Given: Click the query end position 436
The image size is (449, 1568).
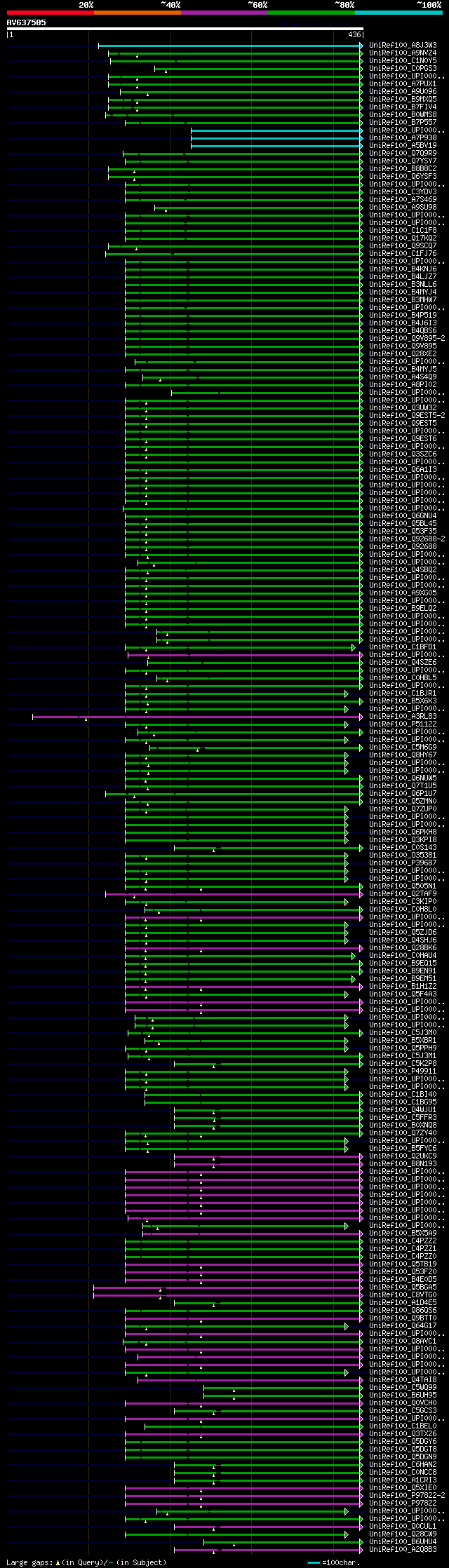Looking at the screenshot, I should point(354,34).
